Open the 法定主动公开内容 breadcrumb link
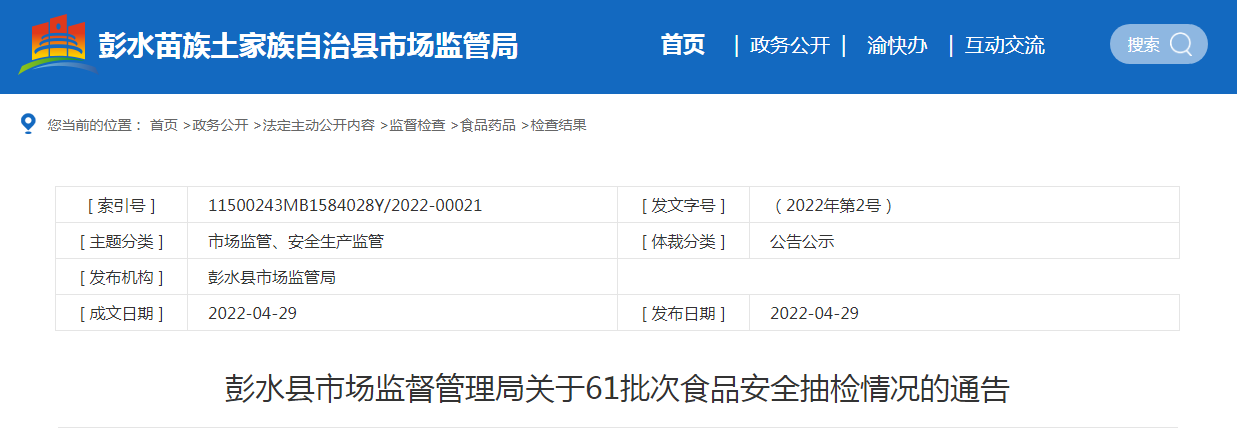This screenshot has width=1237, height=437. point(318,125)
